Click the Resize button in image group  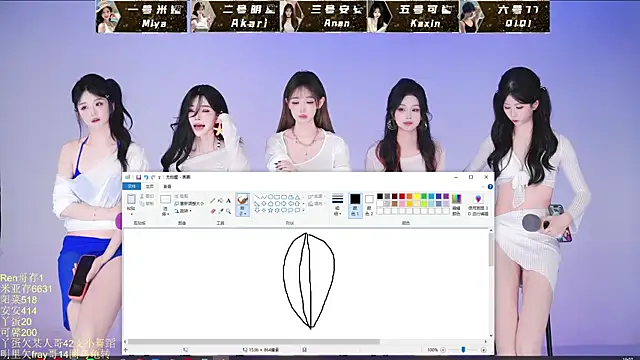(189, 204)
